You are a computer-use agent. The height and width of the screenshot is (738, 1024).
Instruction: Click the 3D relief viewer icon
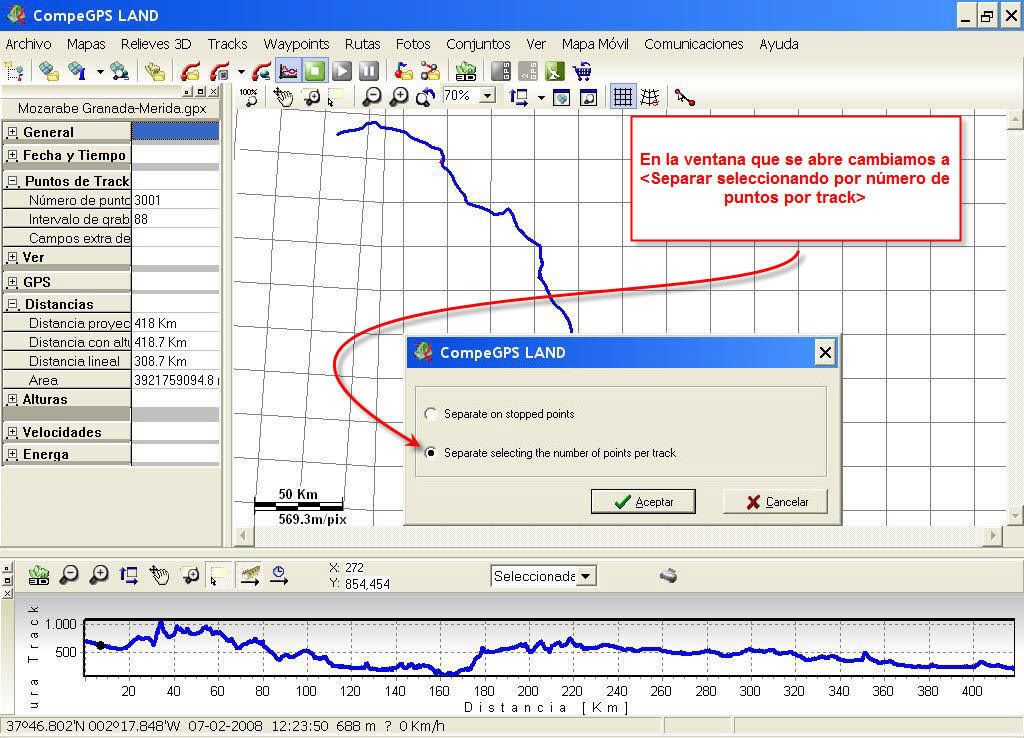tap(466, 71)
